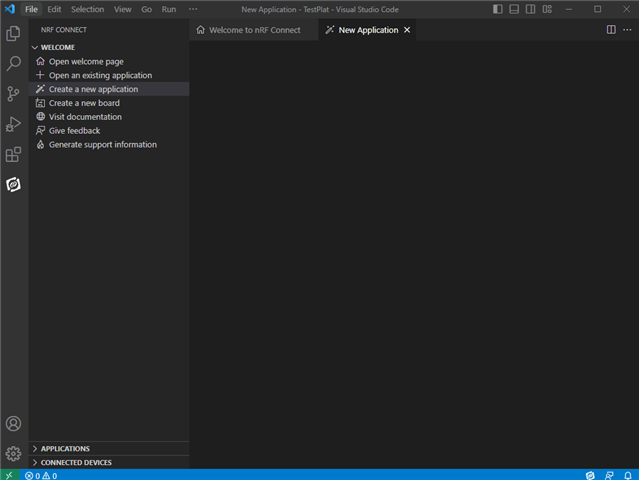Click Open an existing application
Image resolution: width=639 pixels, height=480 pixels.
coord(108,75)
